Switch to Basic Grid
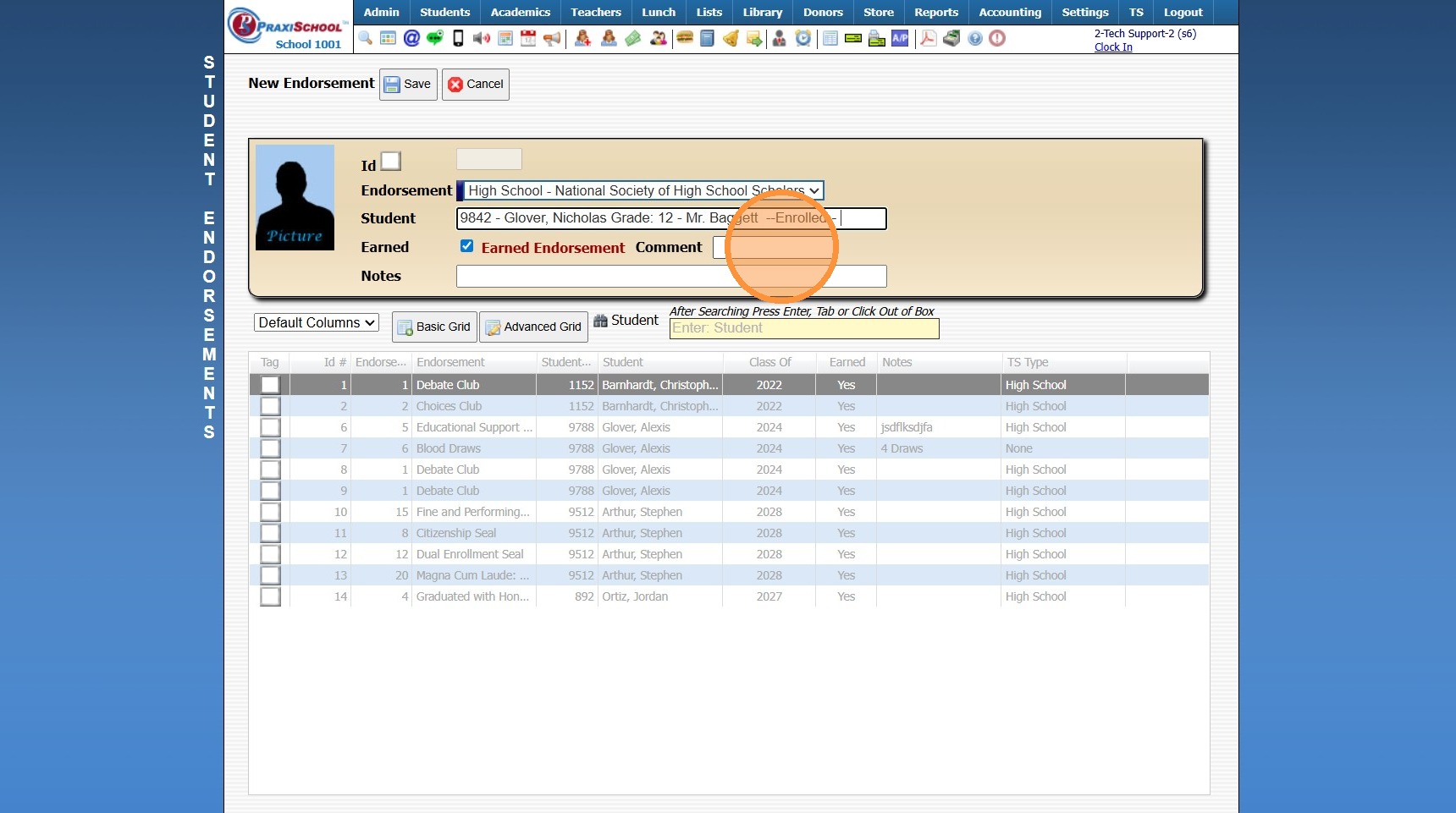The width and height of the screenshot is (1456, 813). 434,327
